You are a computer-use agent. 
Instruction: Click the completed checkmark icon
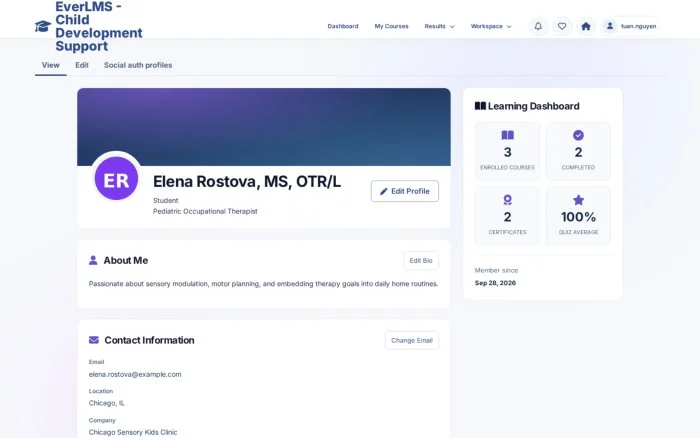pyautogui.click(x=578, y=135)
